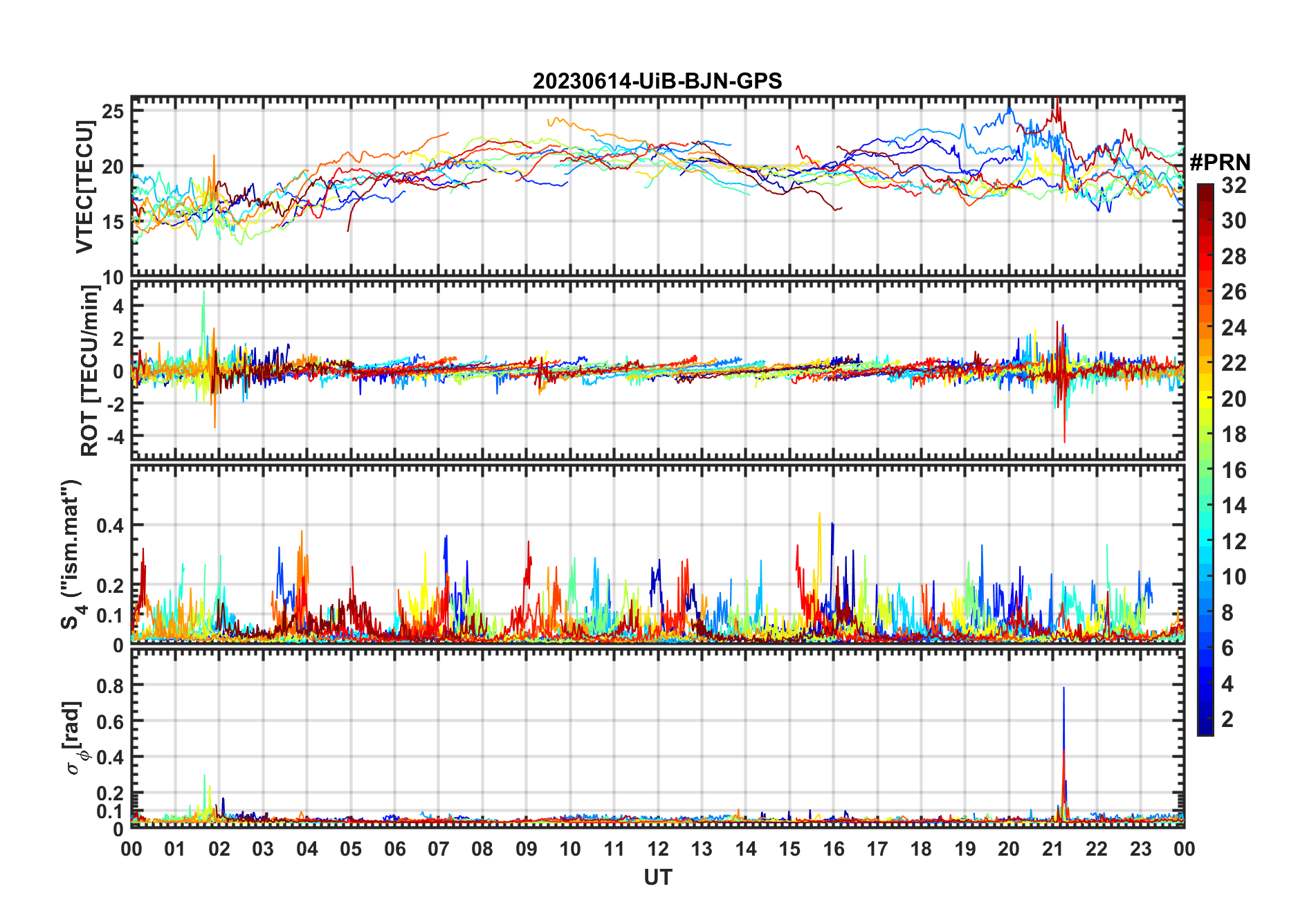
Task: Click the "#PRN" colorbar title
Action: click(1221, 163)
